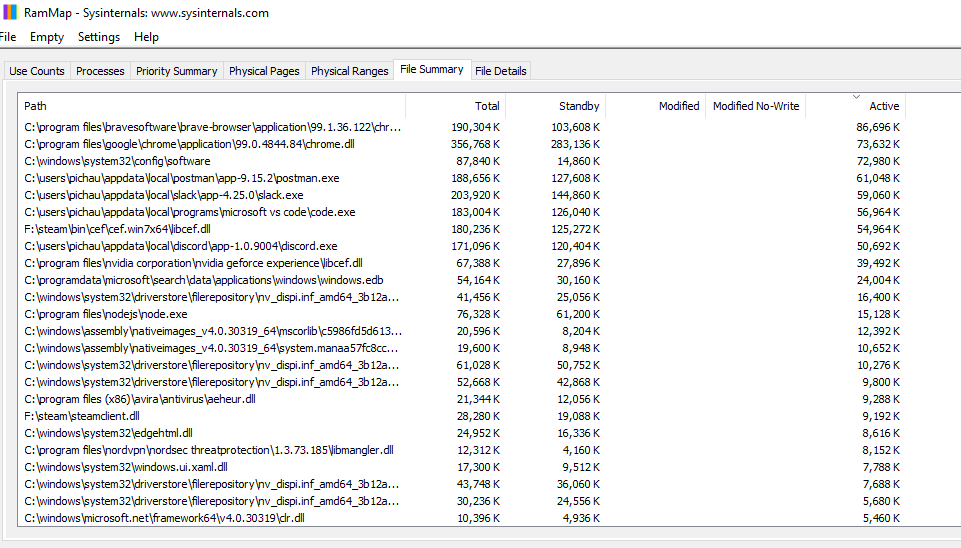Click the 43,748 K total value
Screen dimensions: 961x548
click(x=478, y=484)
